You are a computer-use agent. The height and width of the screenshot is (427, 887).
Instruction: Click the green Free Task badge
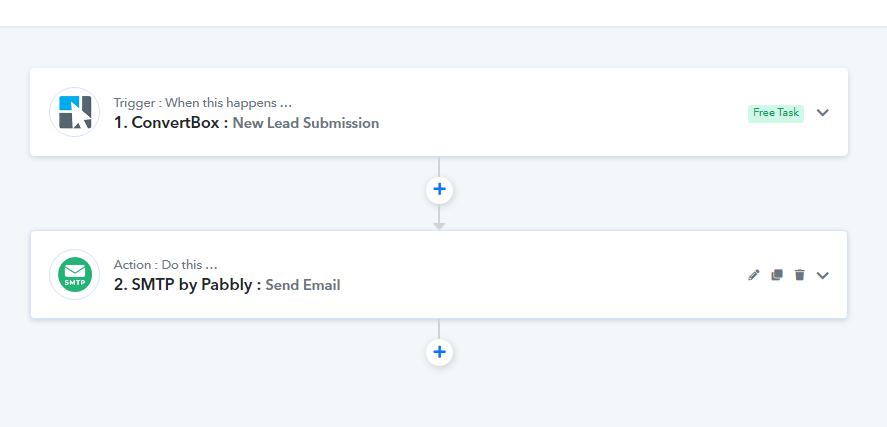tap(776, 113)
